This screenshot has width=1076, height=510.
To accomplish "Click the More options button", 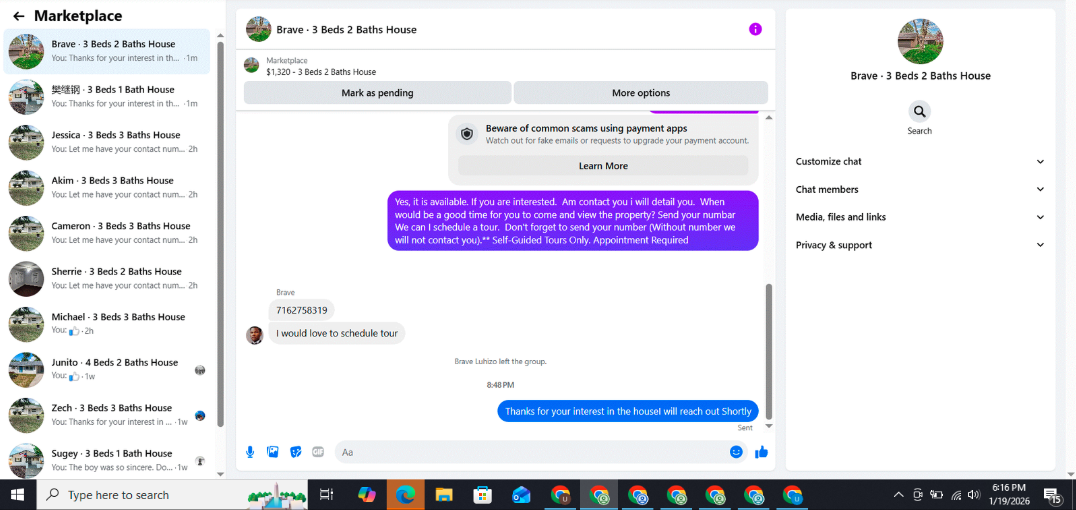I will (641, 93).
